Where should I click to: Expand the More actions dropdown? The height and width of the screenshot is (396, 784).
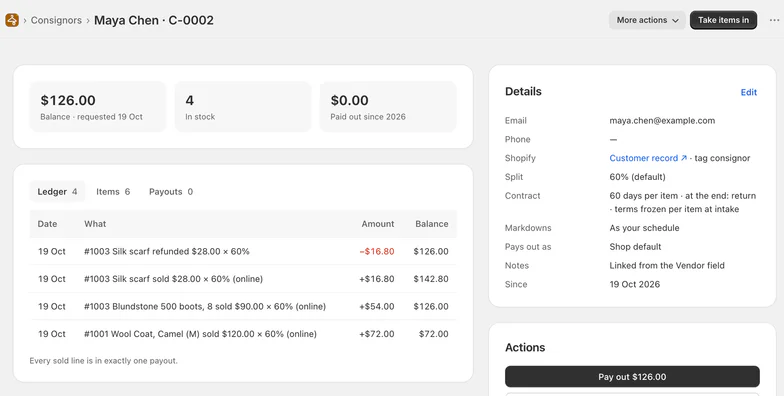click(647, 20)
